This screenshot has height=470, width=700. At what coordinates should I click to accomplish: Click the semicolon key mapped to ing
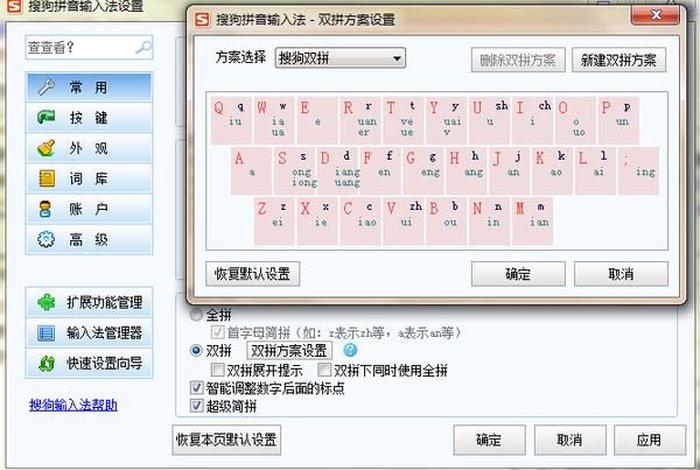click(638, 171)
